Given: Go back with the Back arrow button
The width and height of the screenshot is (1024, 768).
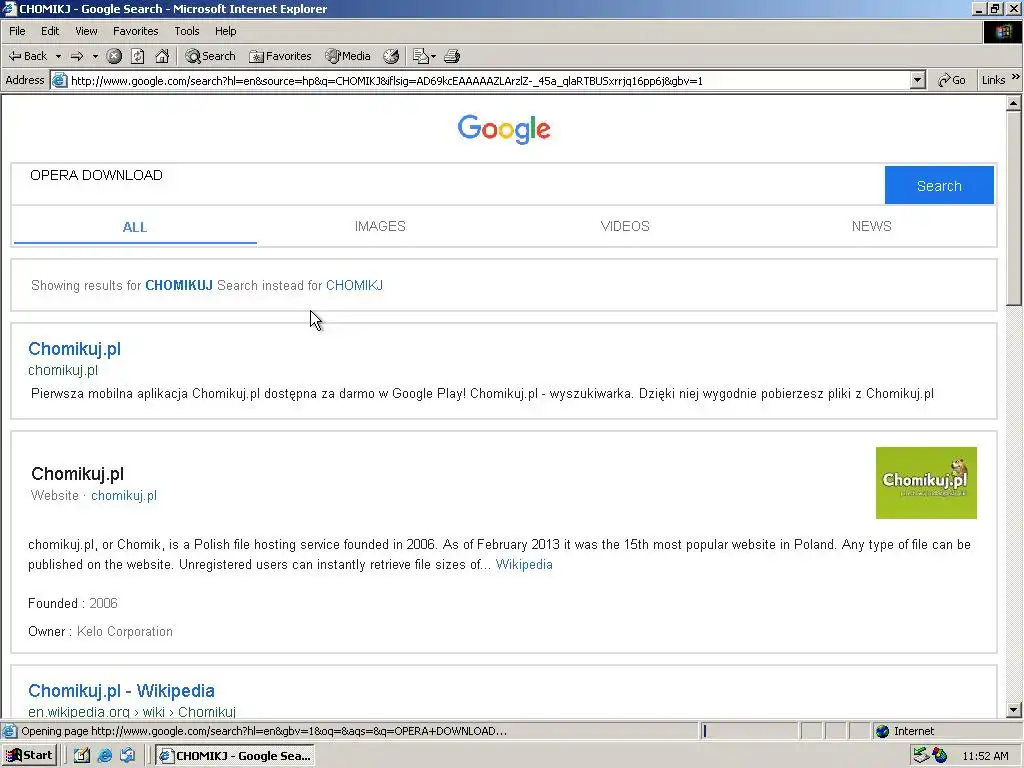Looking at the screenshot, I should [27, 56].
